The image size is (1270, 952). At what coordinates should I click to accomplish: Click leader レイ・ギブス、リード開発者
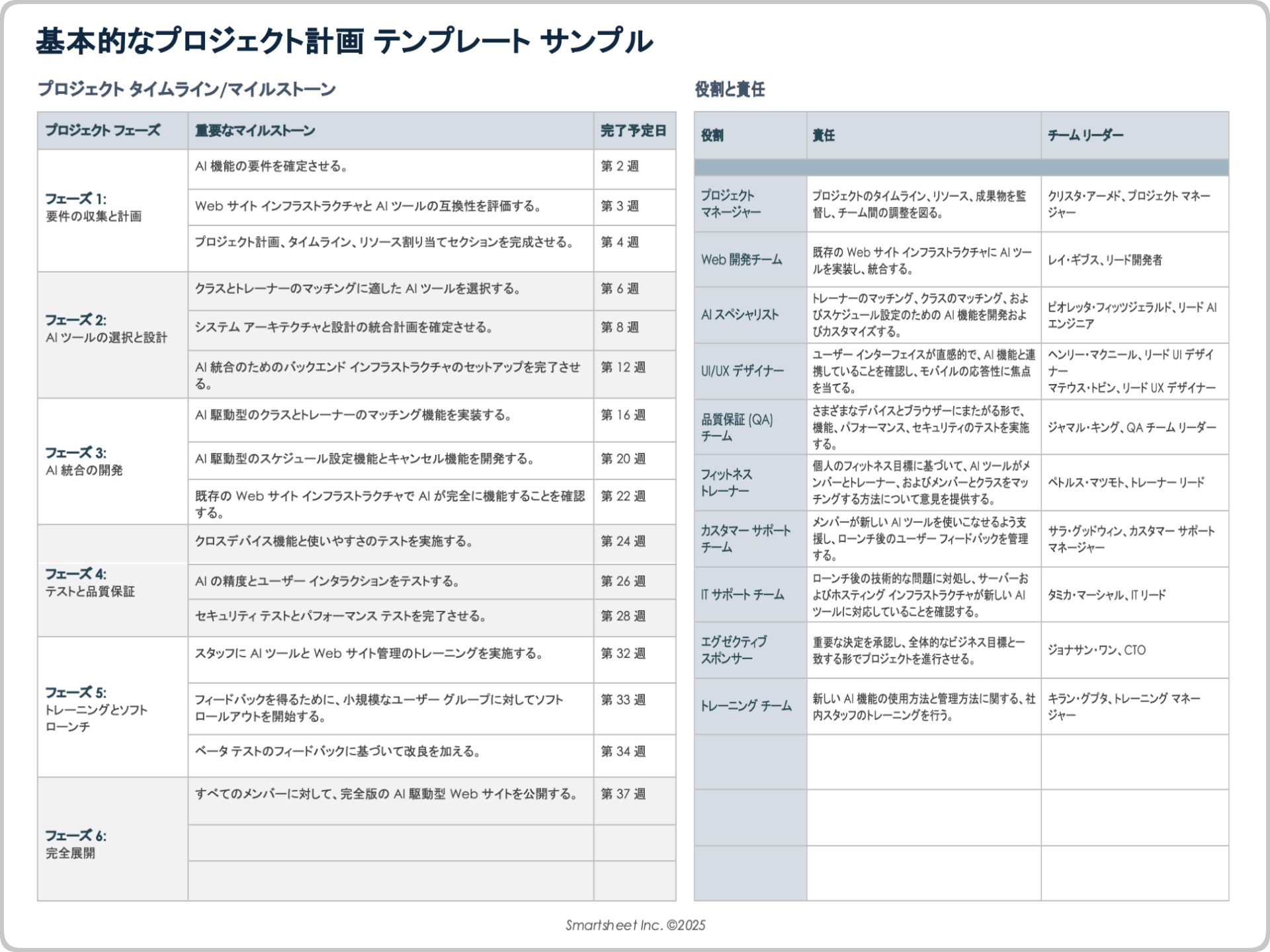pos(1135,259)
